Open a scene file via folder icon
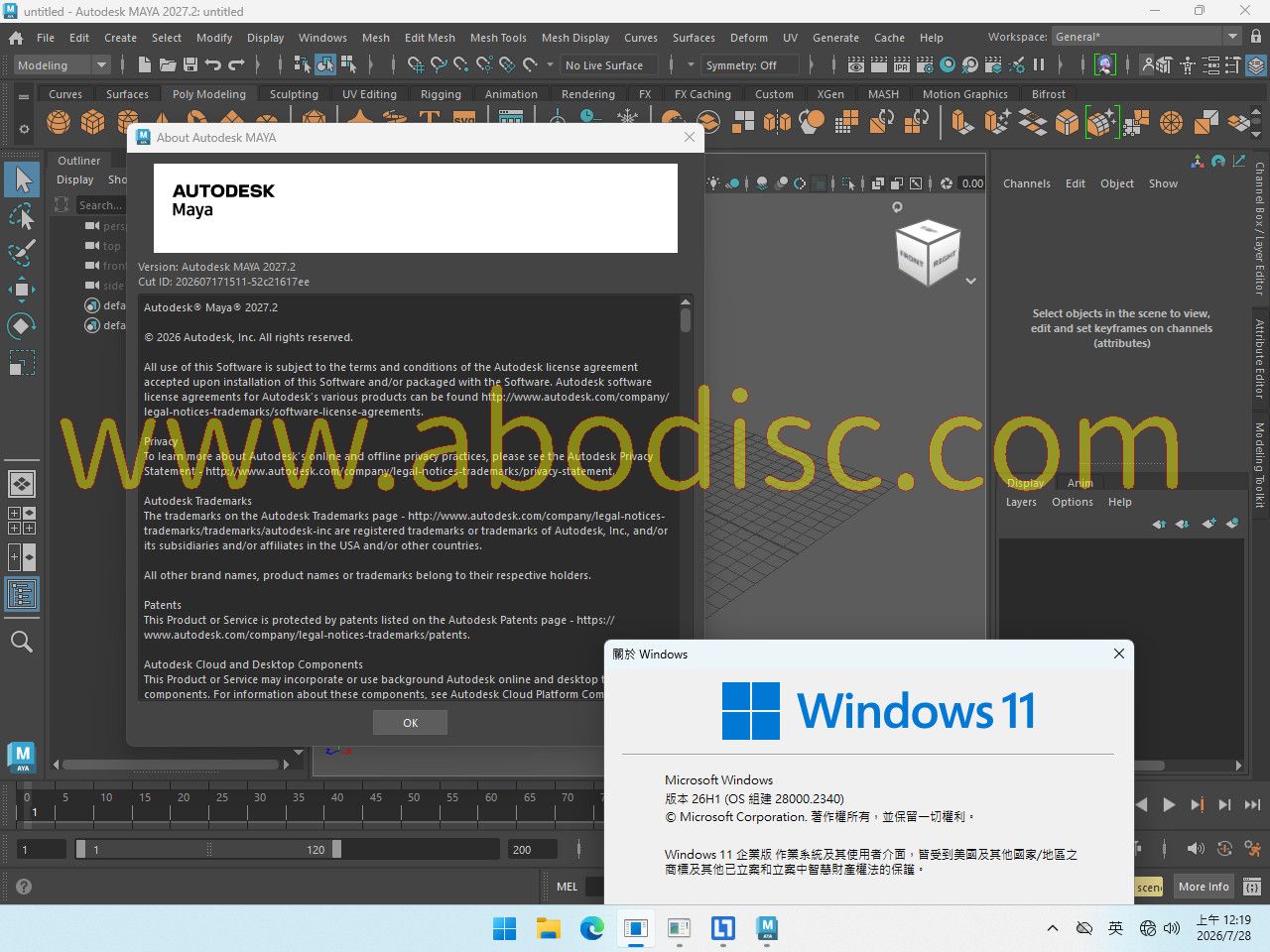 [168, 64]
